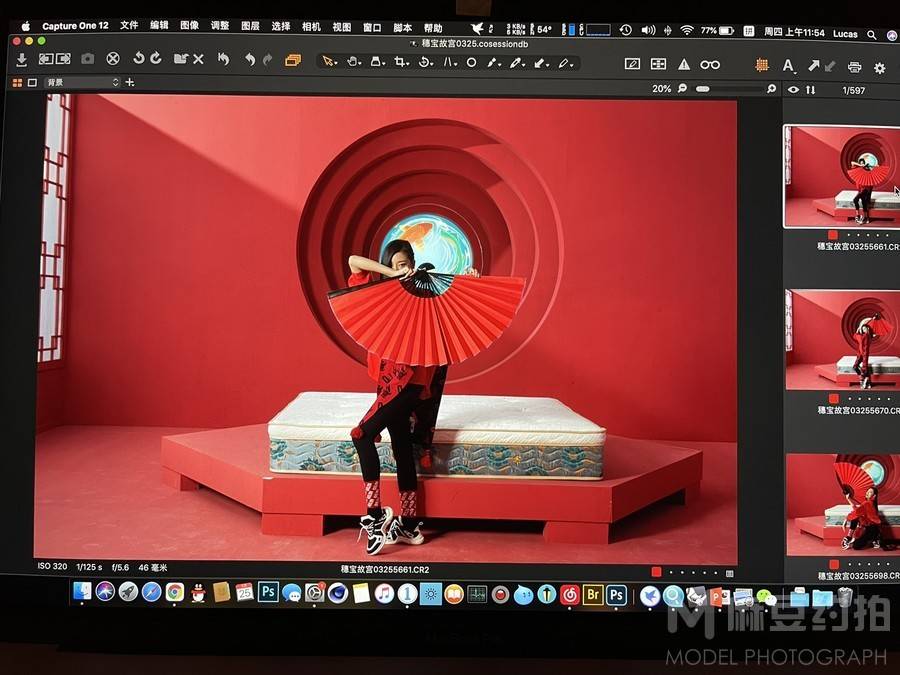The width and height of the screenshot is (900, 675).
Task: Open the 调整 menu
Action: pyautogui.click(x=220, y=26)
